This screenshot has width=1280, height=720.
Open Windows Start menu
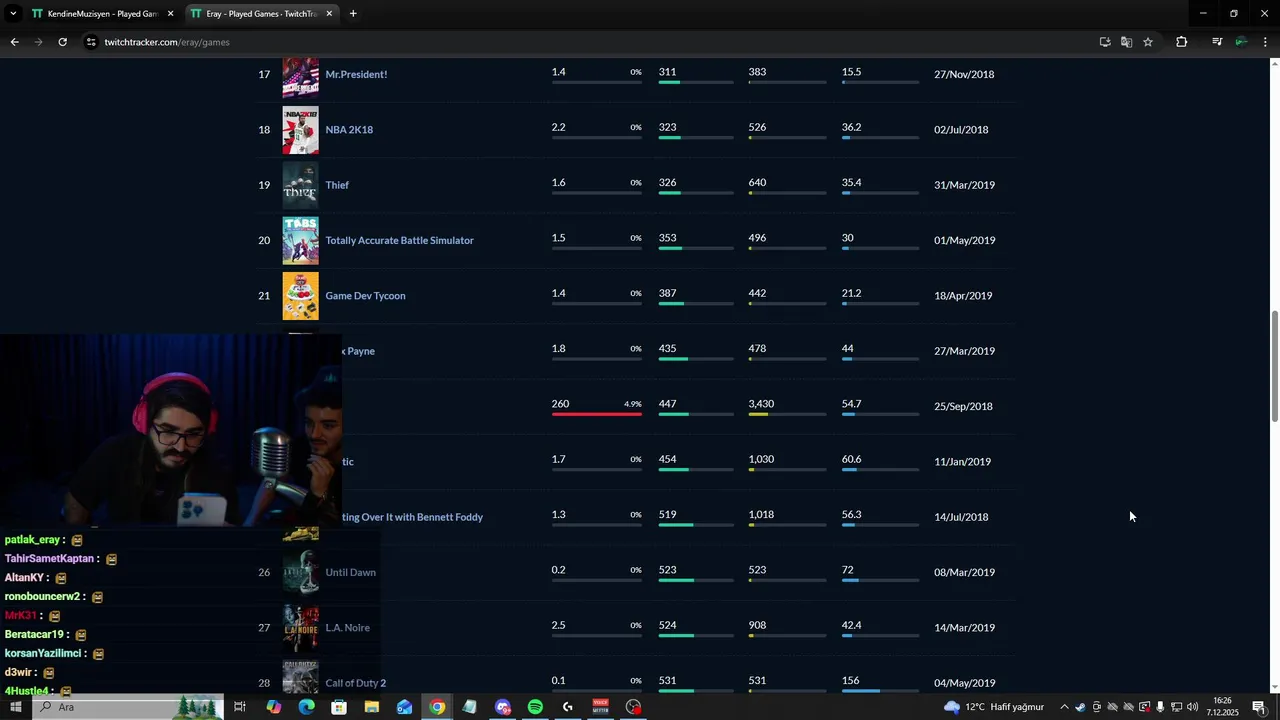pos(15,707)
